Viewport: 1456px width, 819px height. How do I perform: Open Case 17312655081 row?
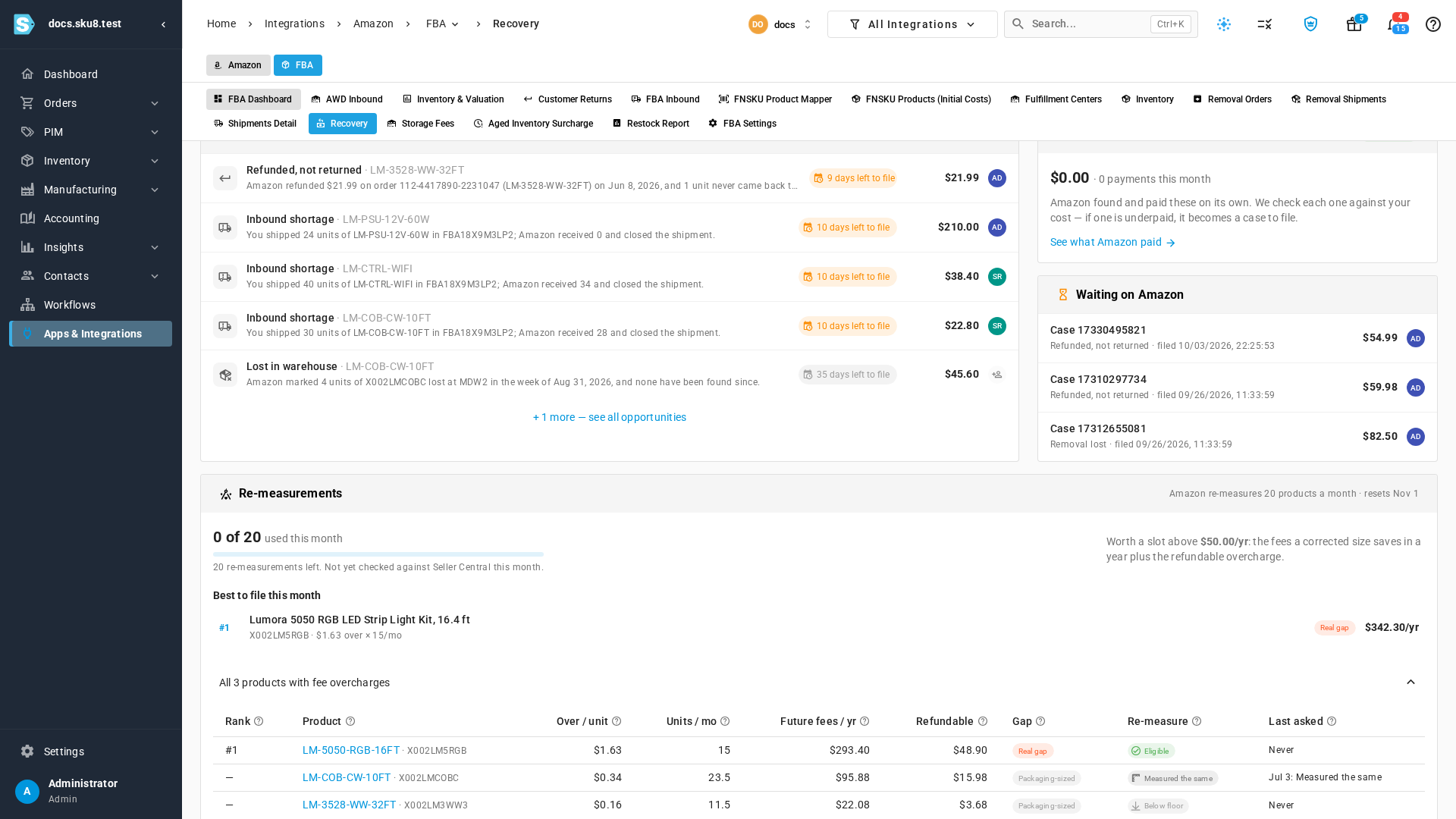(1238, 437)
